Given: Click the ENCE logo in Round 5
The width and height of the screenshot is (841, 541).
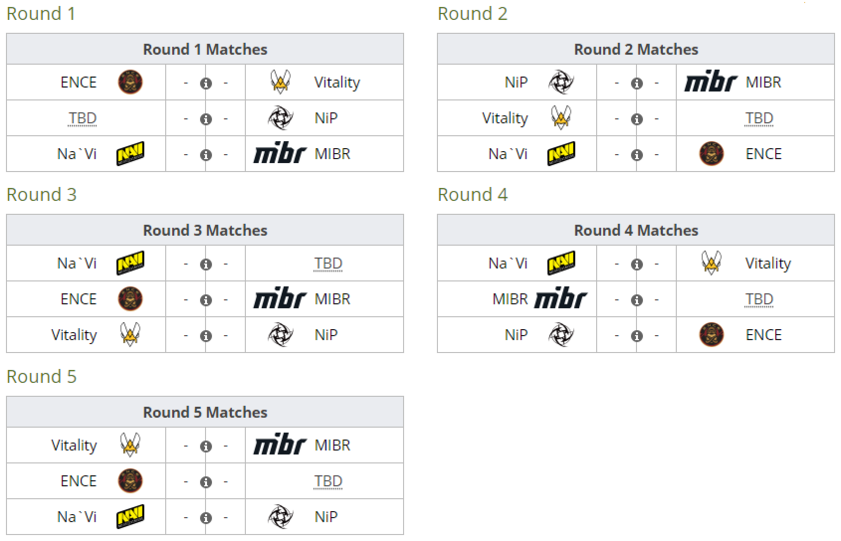Looking at the screenshot, I should coord(130,480).
